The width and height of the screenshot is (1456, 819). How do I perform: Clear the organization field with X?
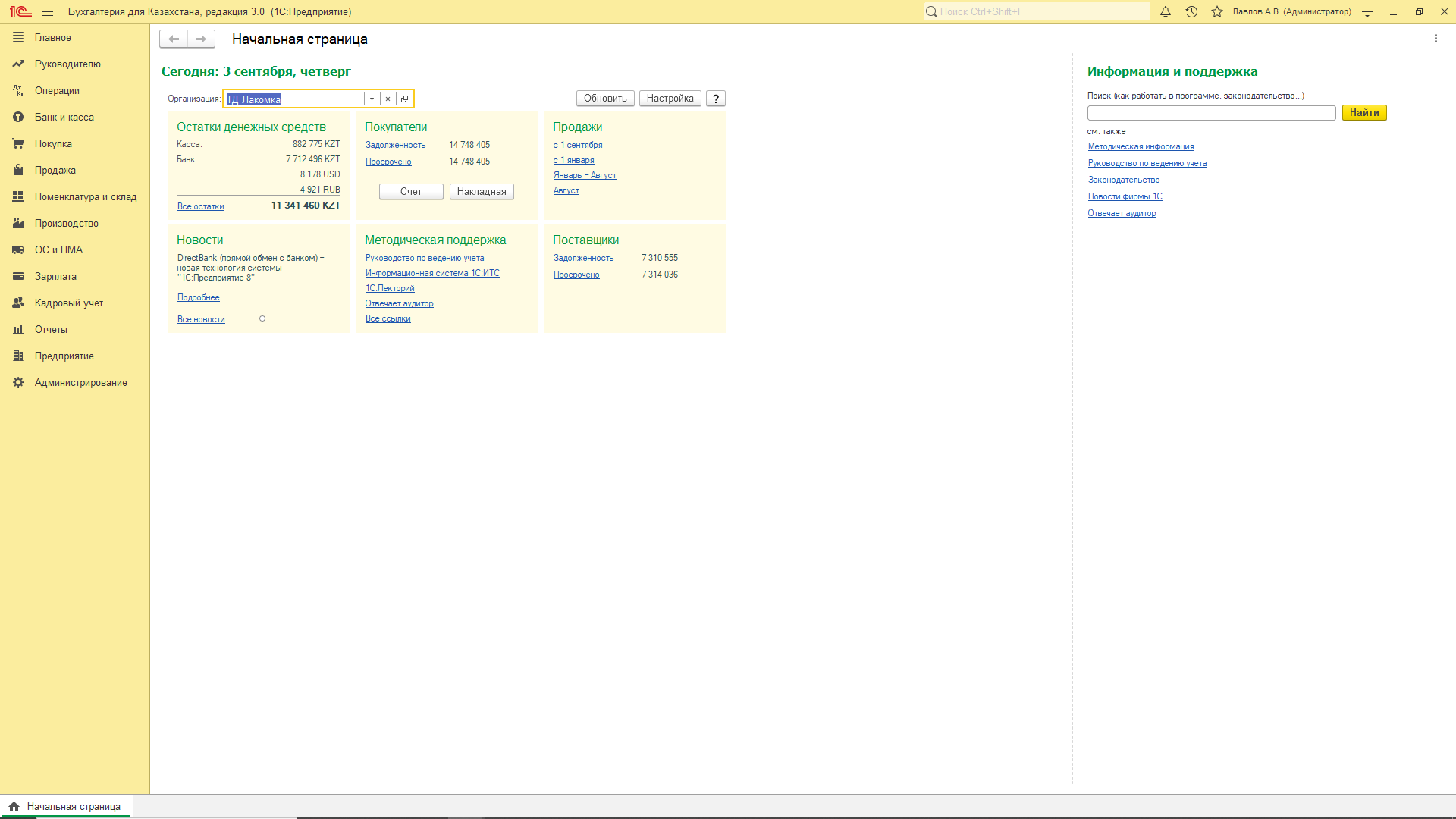click(388, 99)
